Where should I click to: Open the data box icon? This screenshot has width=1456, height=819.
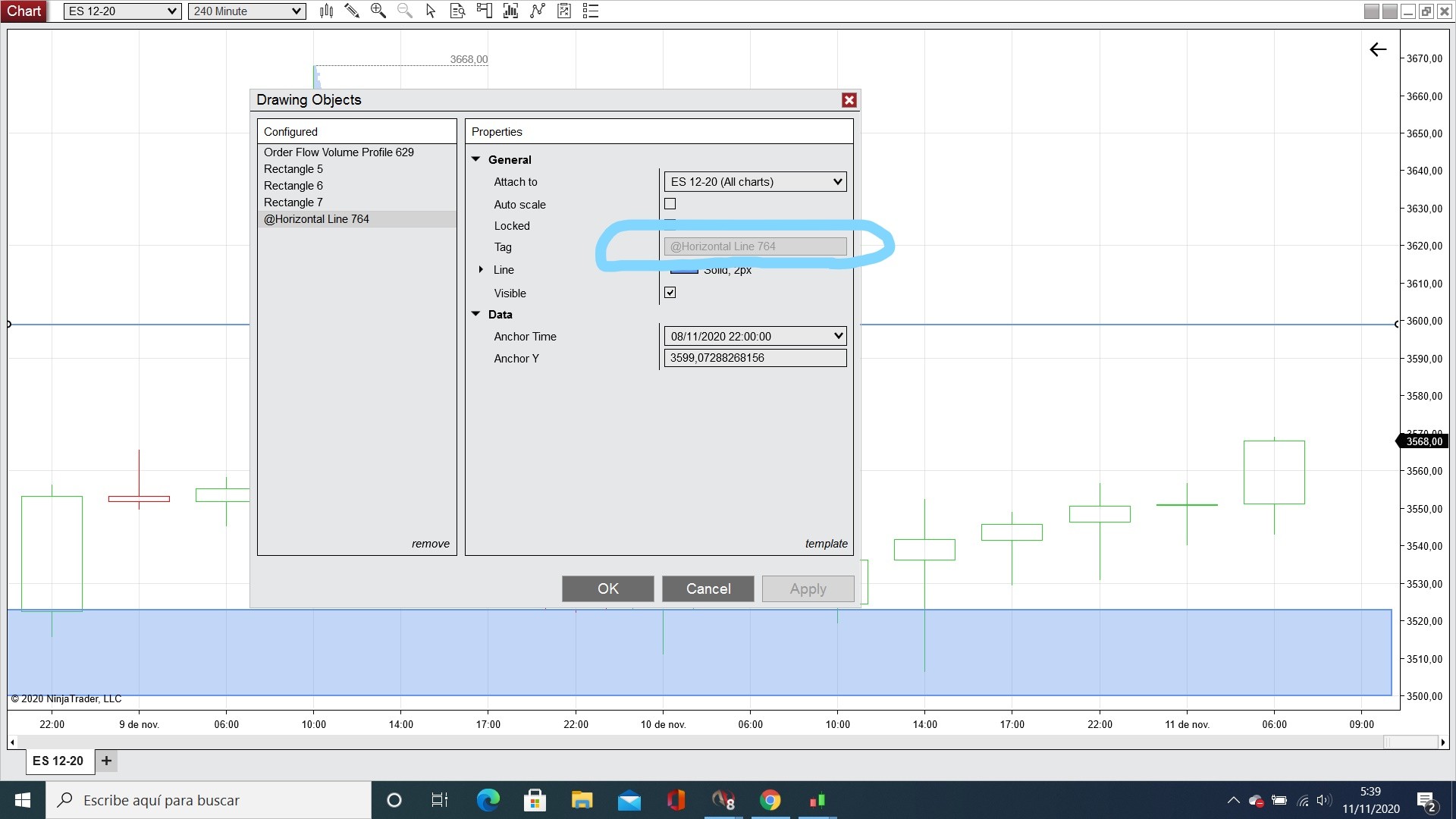pos(457,11)
